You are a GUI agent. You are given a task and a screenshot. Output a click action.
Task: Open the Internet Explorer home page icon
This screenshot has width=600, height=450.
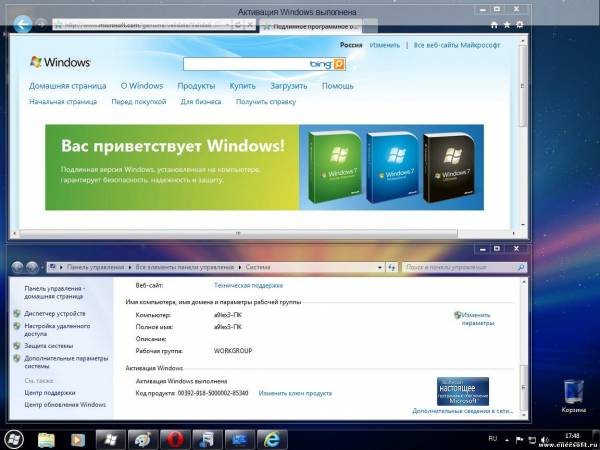494,25
